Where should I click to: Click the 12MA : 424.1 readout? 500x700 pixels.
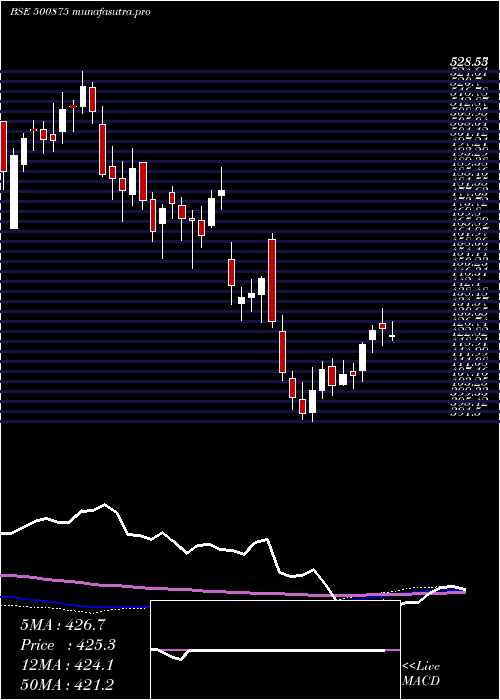67,665
